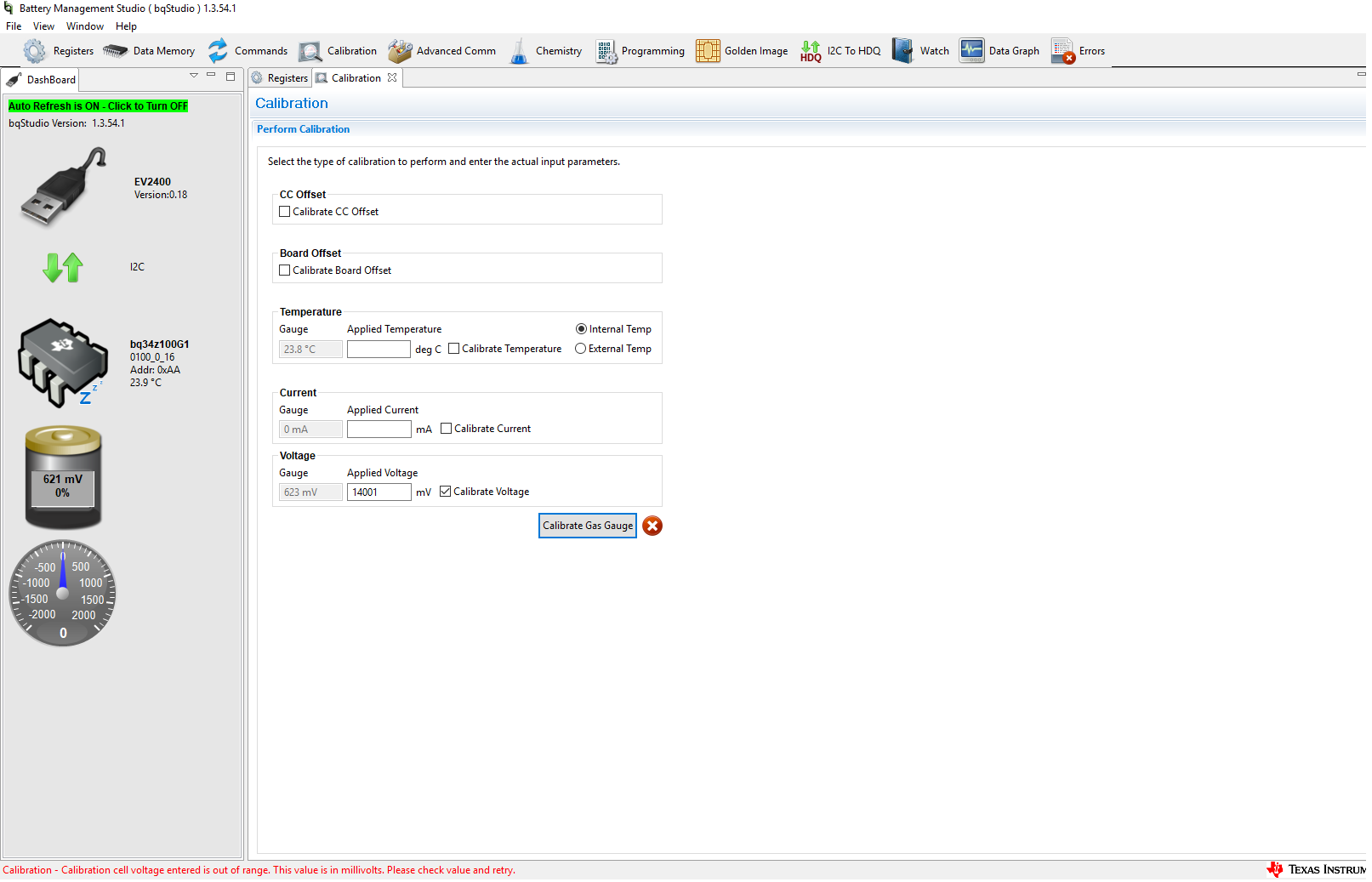Click the battery voltage icon showing 621 mV

[63, 477]
